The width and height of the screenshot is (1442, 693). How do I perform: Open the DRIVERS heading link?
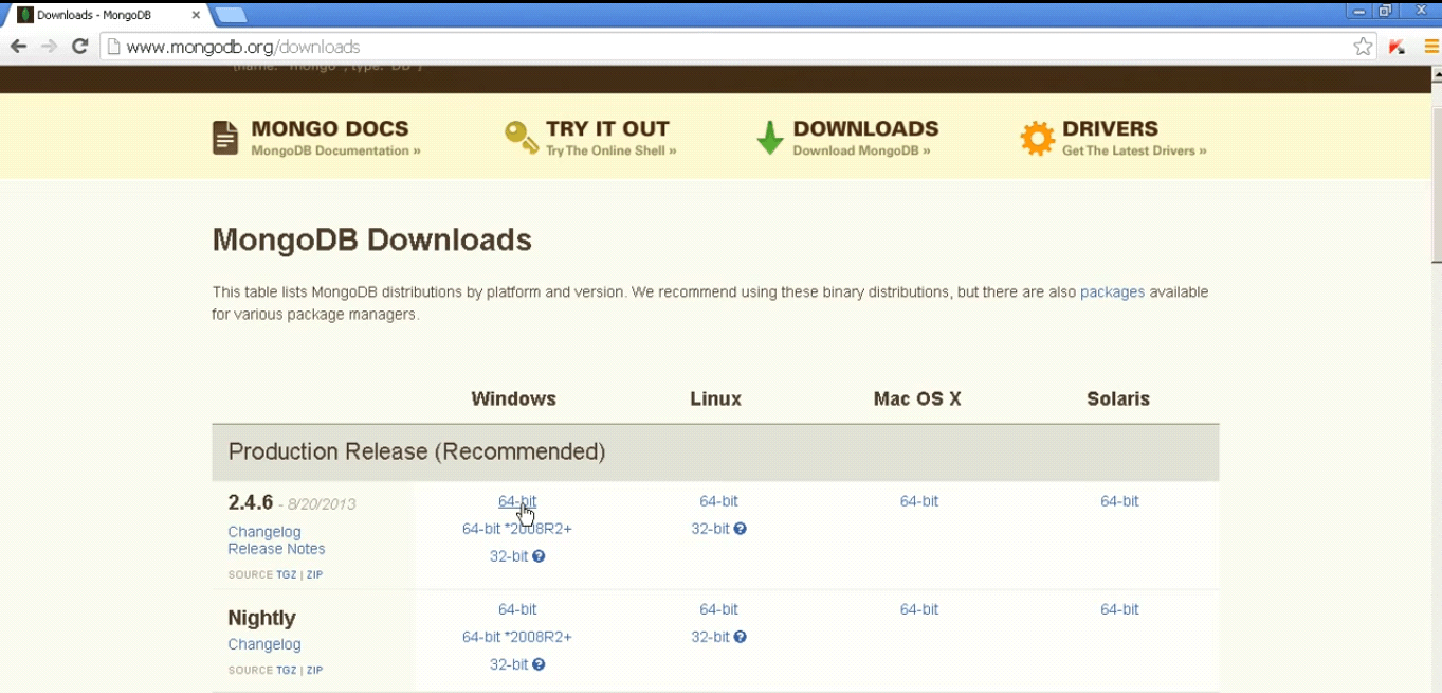click(x=1110, y=129)
